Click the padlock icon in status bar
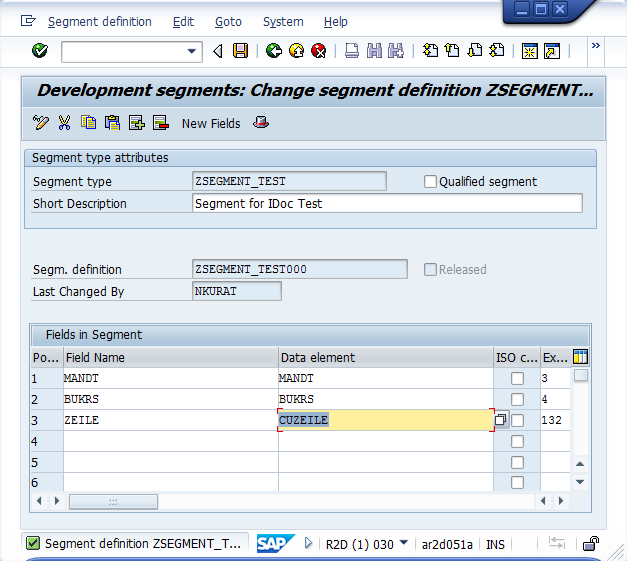 click(591, 544)
